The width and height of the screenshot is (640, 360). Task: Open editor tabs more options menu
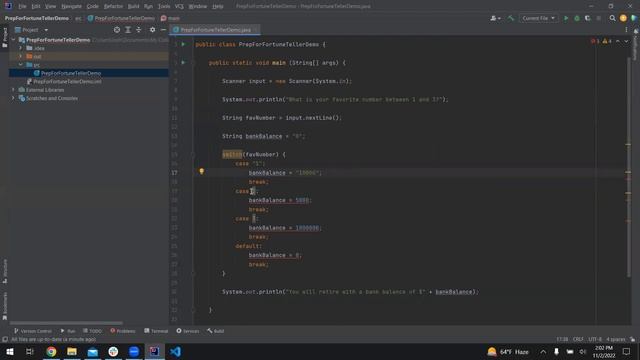click(x=626, y=30)
